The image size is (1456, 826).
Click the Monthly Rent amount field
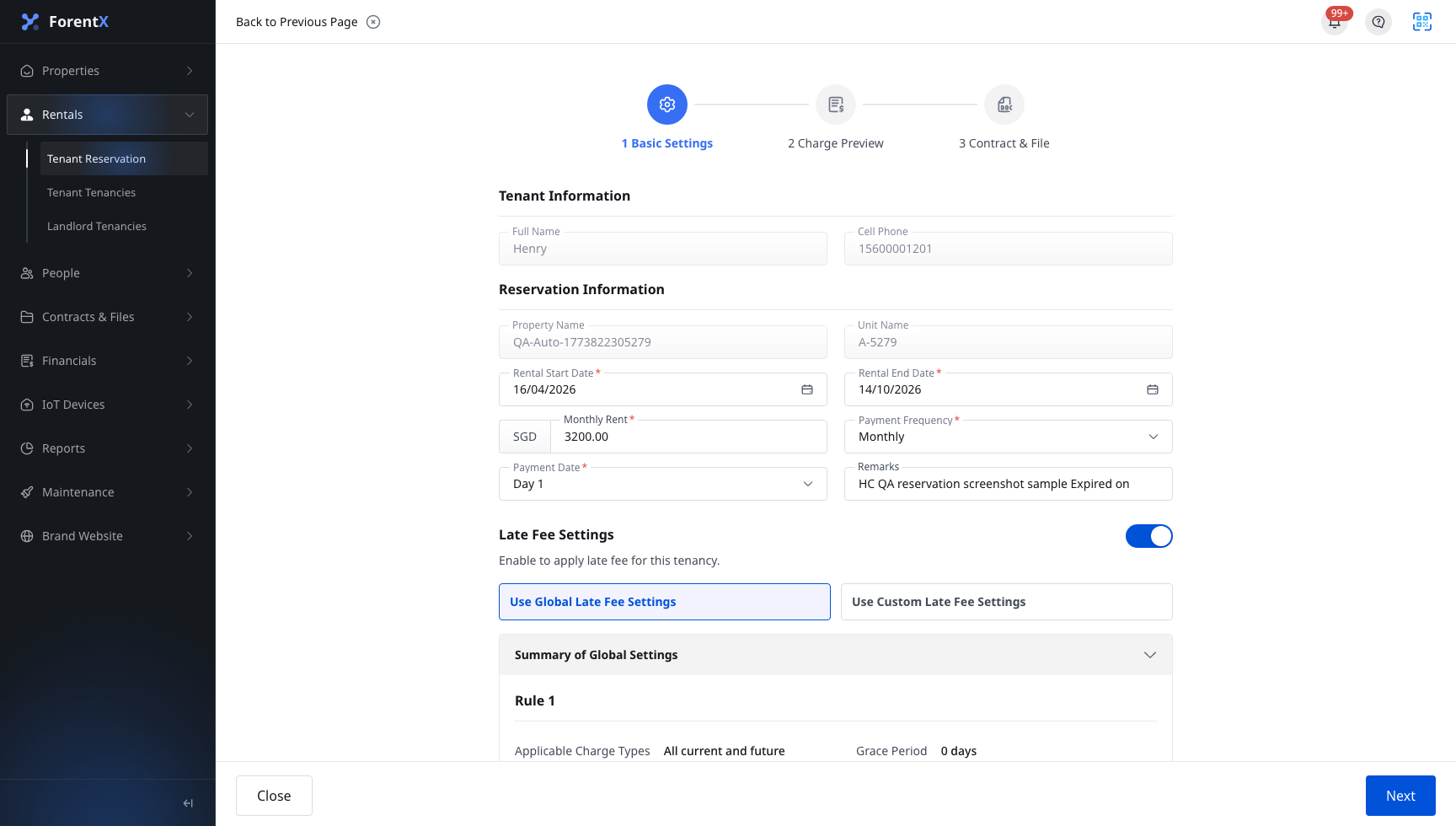688,437
